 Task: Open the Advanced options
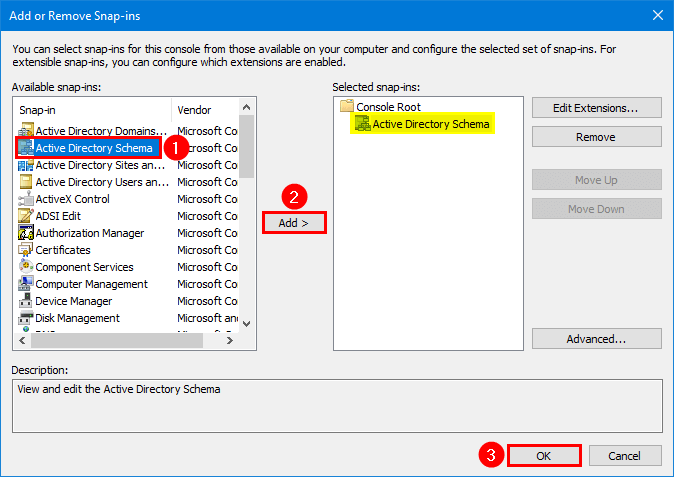click(596, 339)
